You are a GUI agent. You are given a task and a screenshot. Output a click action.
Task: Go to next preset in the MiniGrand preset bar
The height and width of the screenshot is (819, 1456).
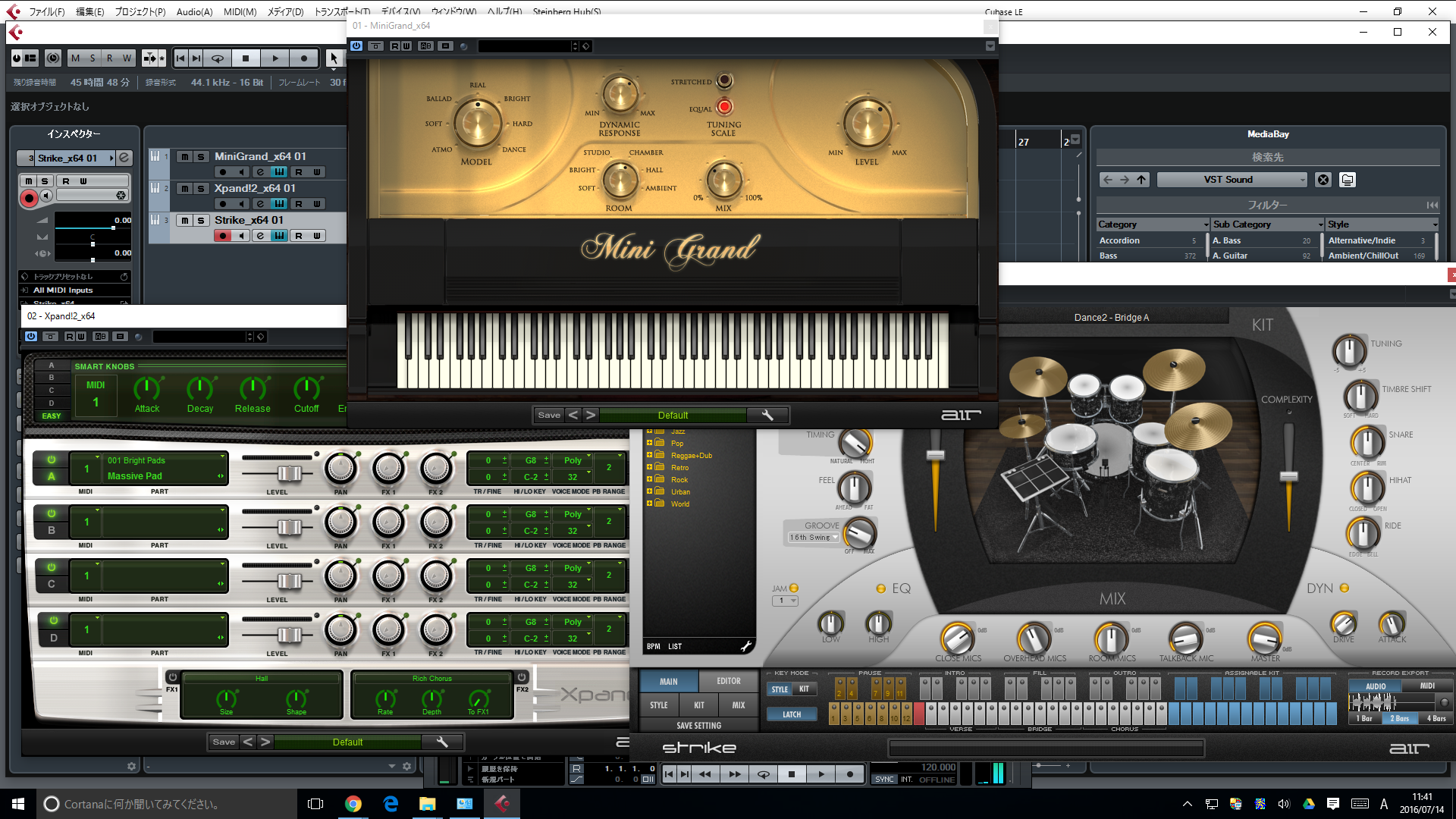(591, 415)
